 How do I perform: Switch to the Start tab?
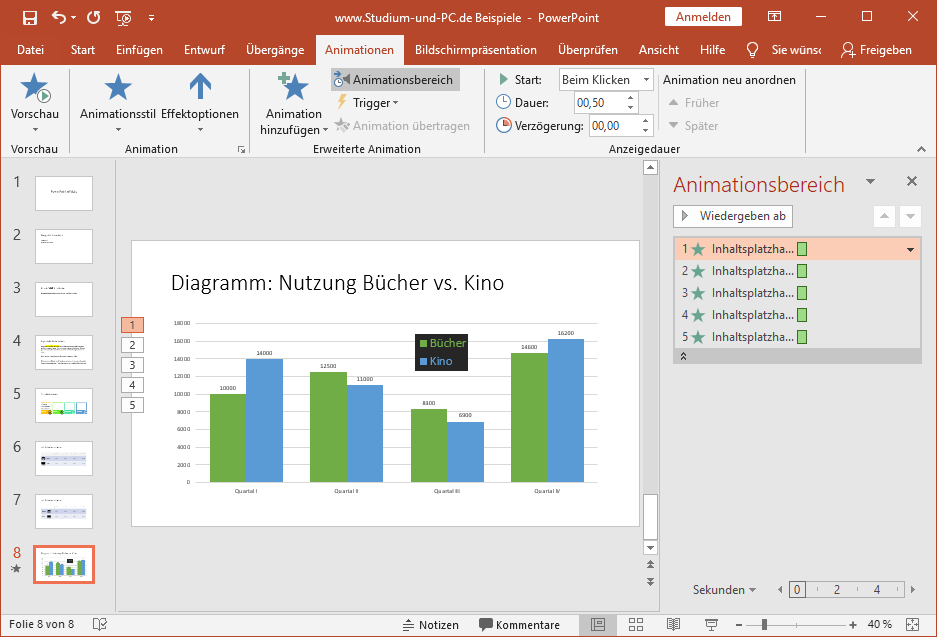82,50
